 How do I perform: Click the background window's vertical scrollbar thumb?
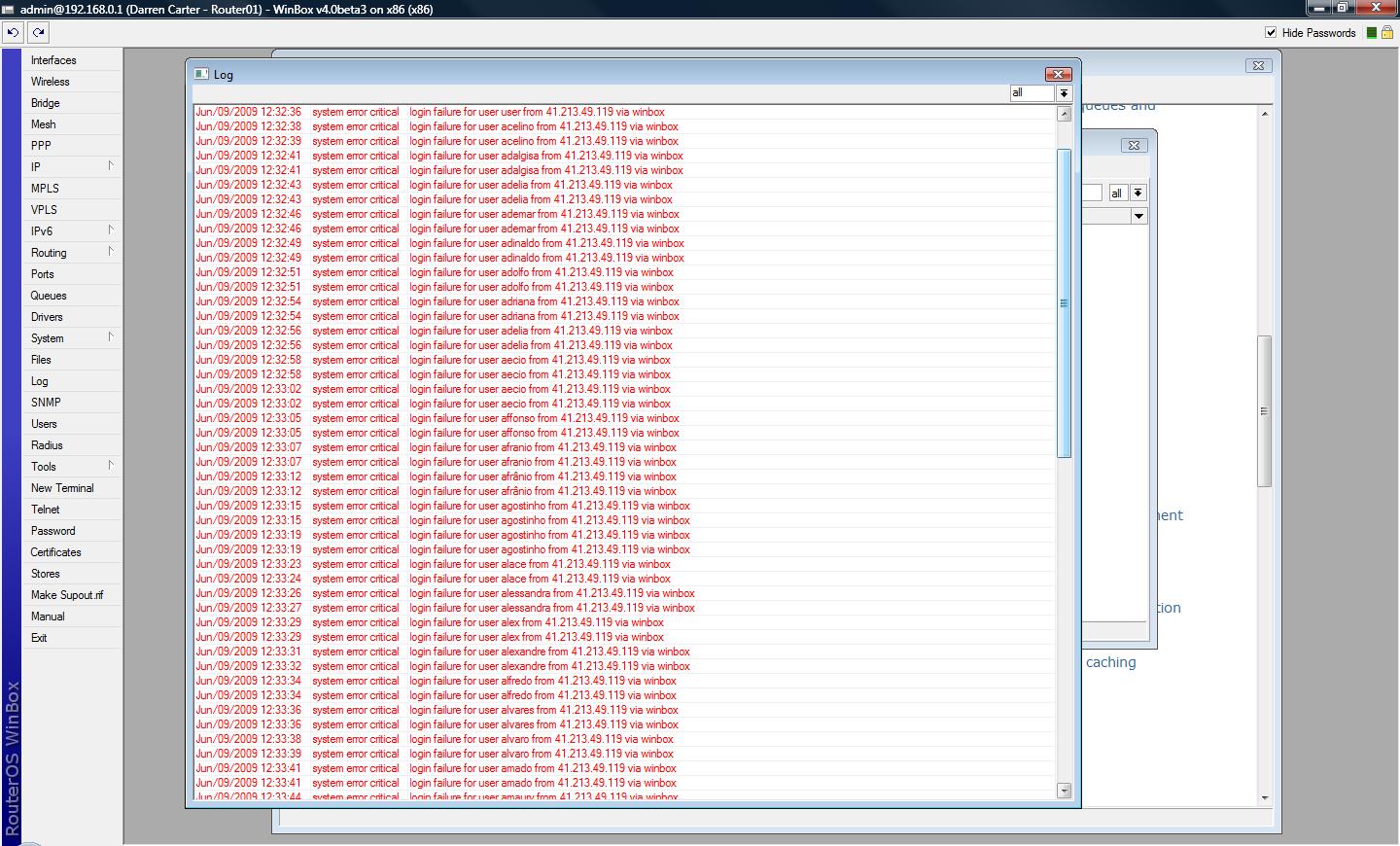(1264, 410)
